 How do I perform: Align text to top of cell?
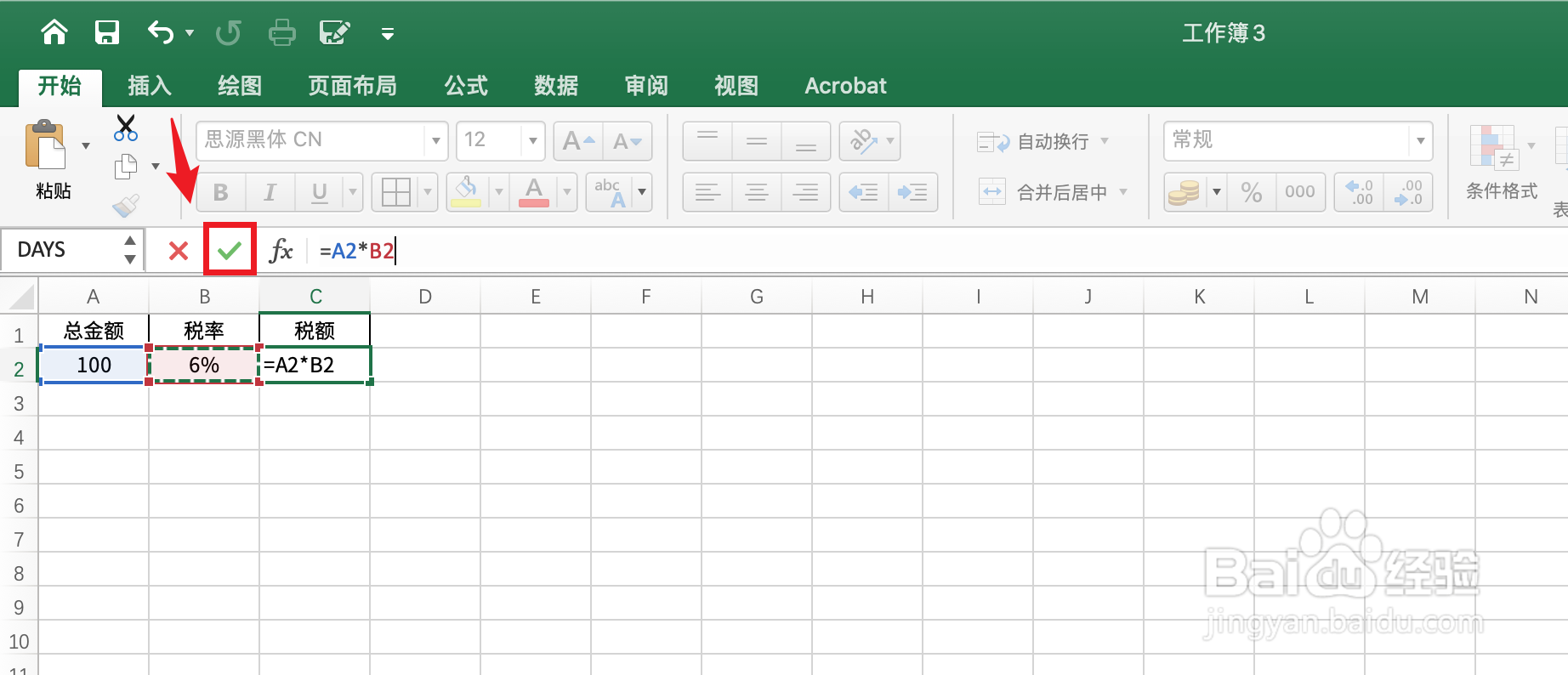click(x=707, y=141)
